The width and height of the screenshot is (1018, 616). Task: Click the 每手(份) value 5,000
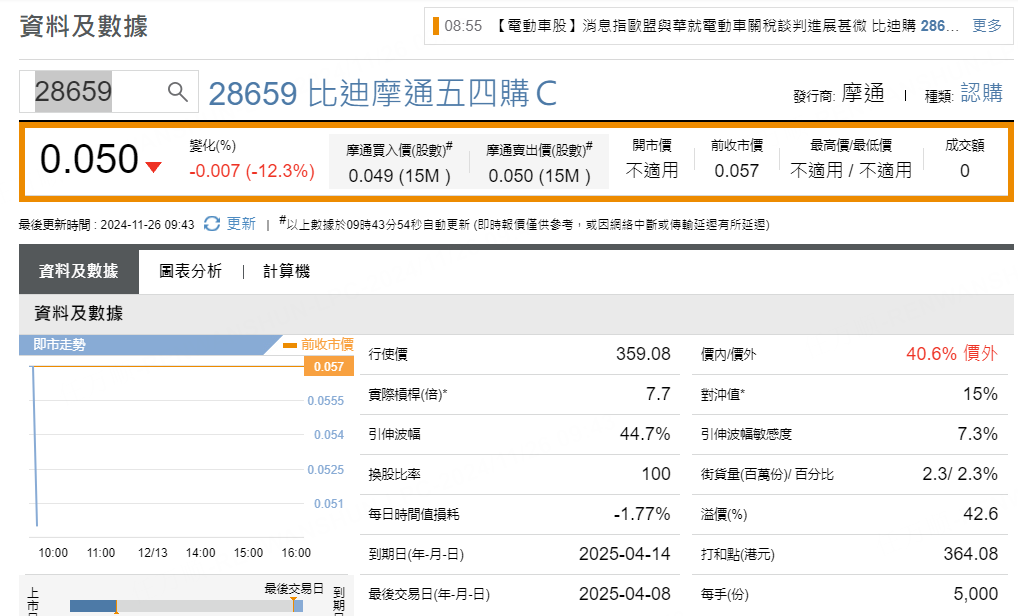[x=976, y=594]
